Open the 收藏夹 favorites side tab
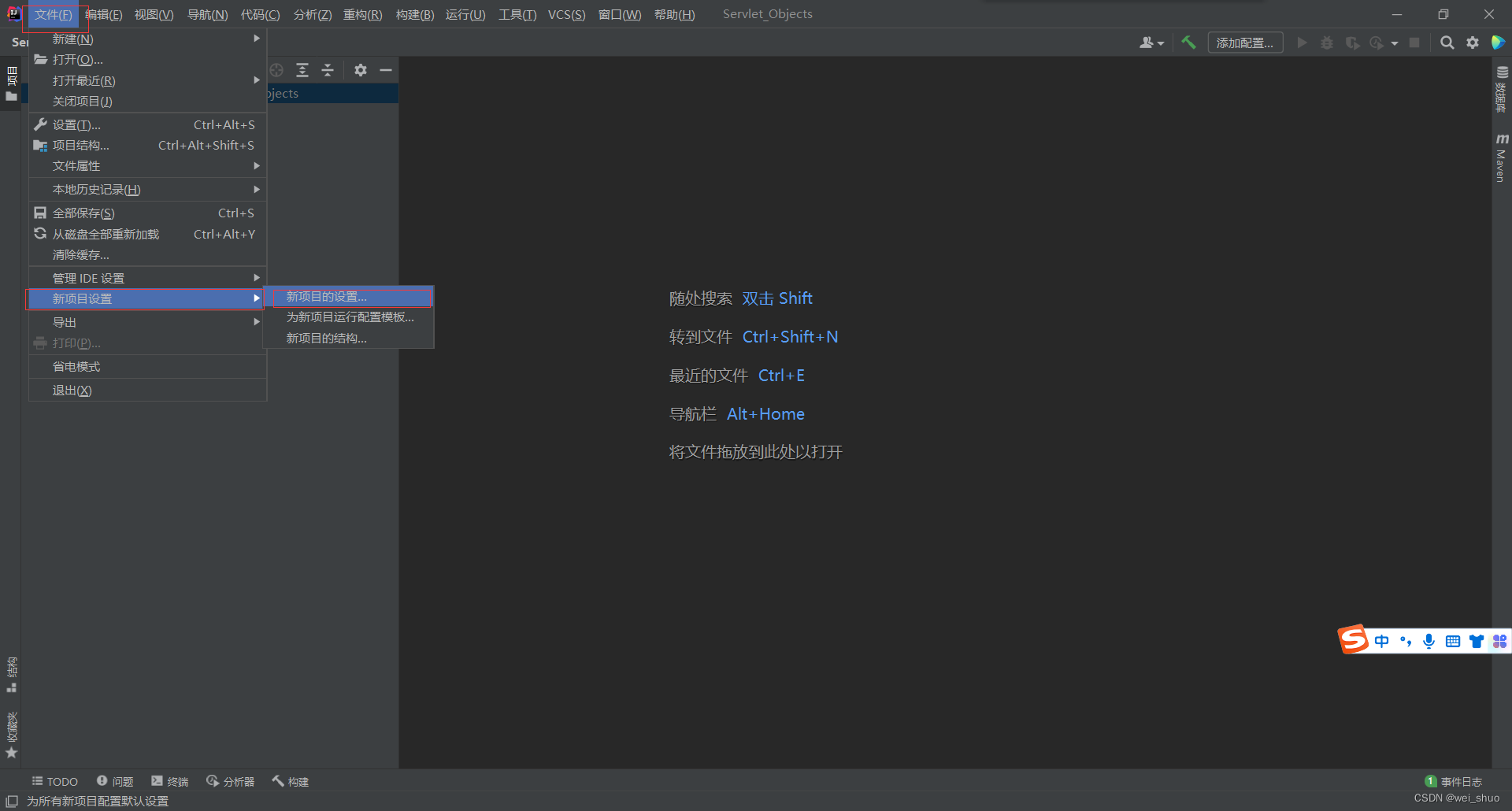Image resolution: width=1512 pixels, height=811 pixels. click(11, 735)
